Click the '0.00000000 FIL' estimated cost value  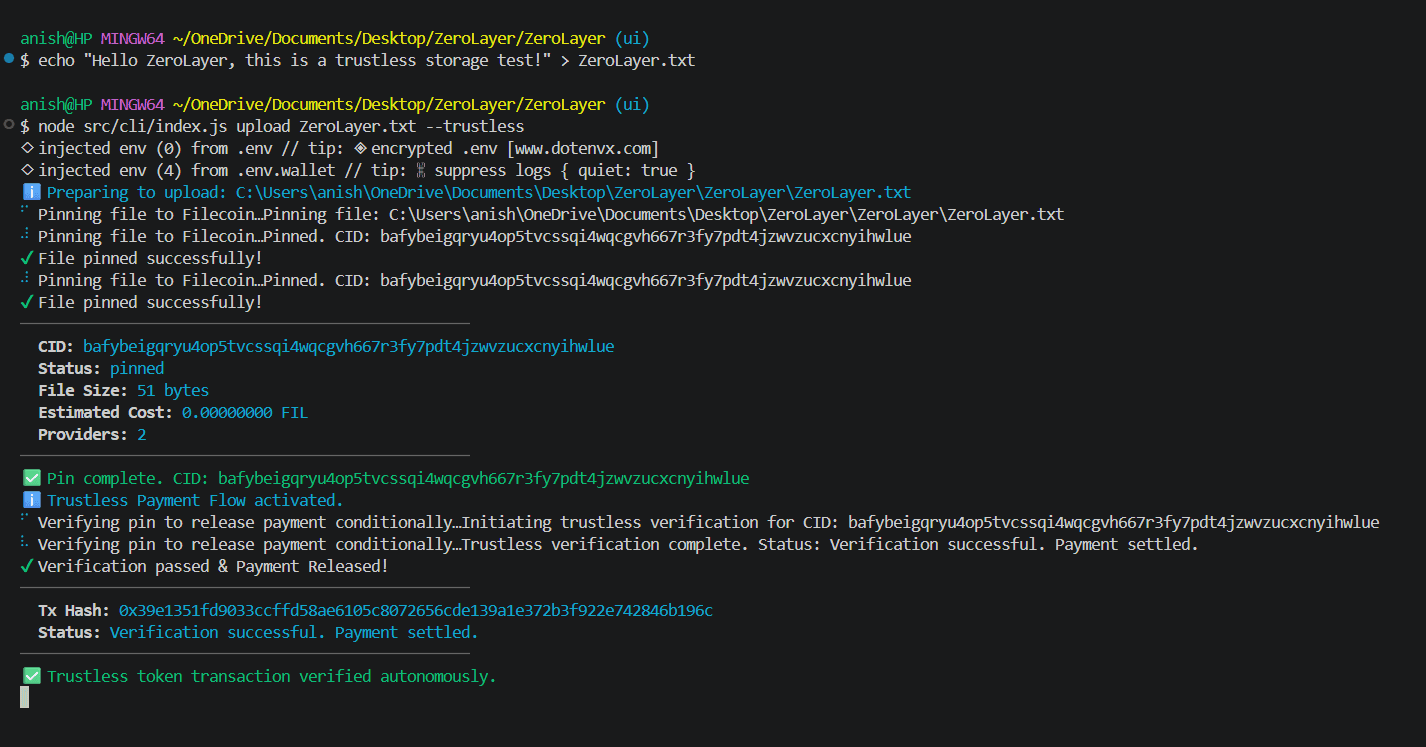point(245,412)
